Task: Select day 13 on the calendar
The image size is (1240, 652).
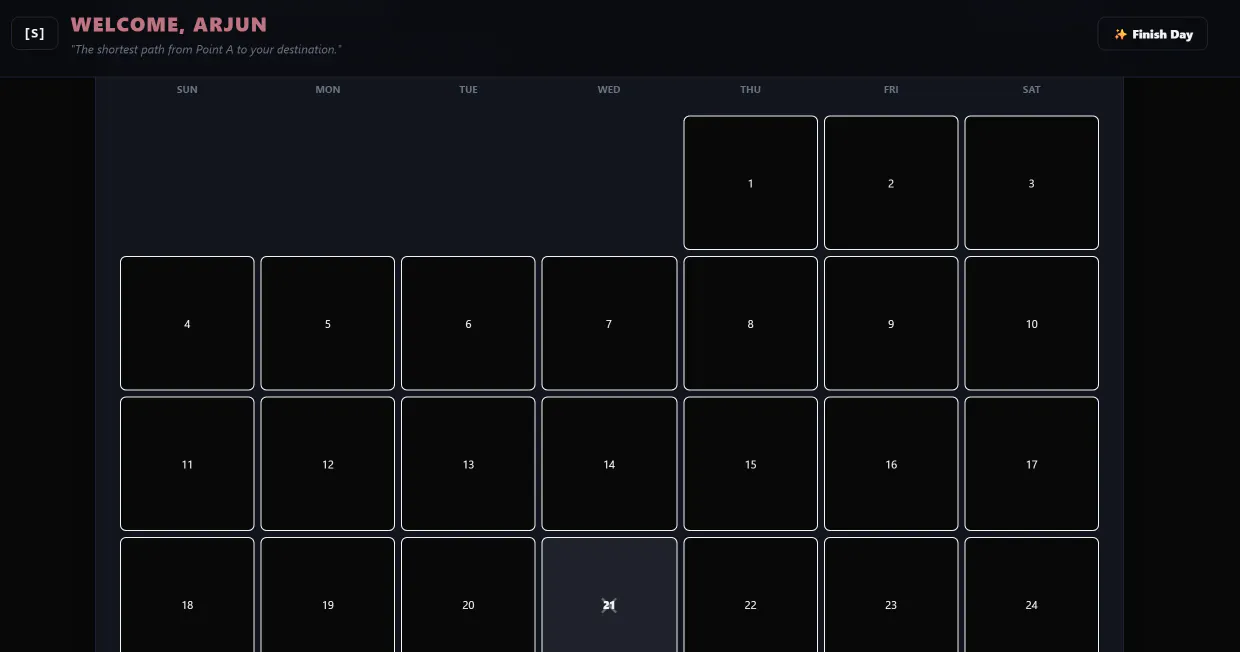Action: [x=468, y=464]
